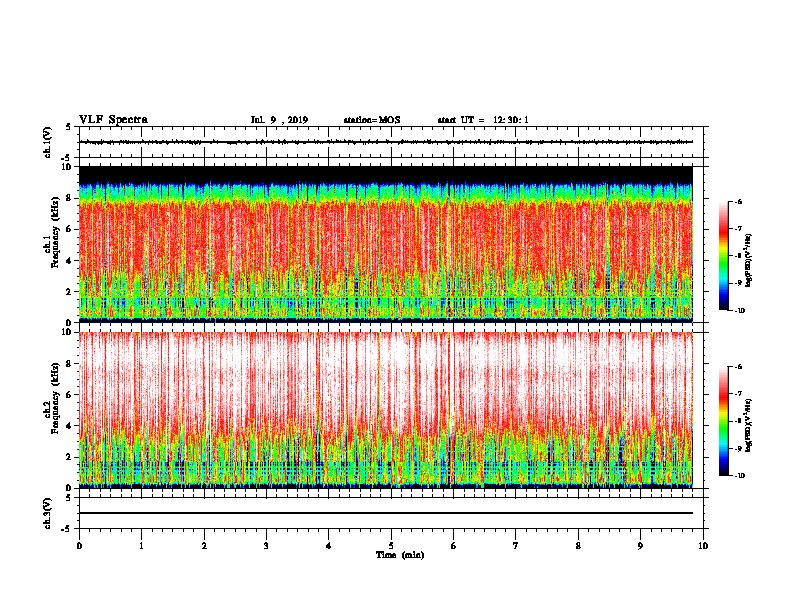792x612 pixels.
Task: Click the "start UT = 12:30:1" header text
Action: point(483,120)
